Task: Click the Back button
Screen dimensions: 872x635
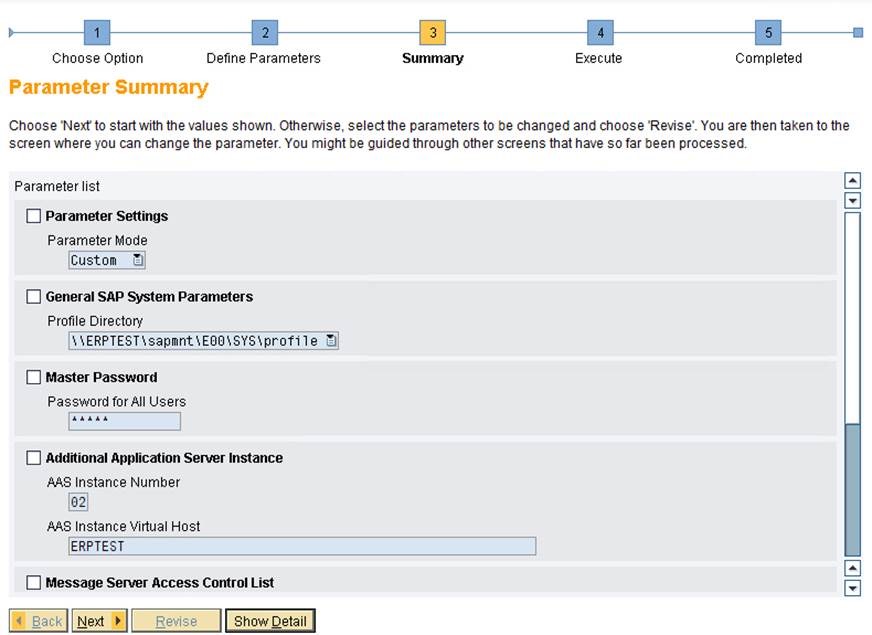Action: 38,621
